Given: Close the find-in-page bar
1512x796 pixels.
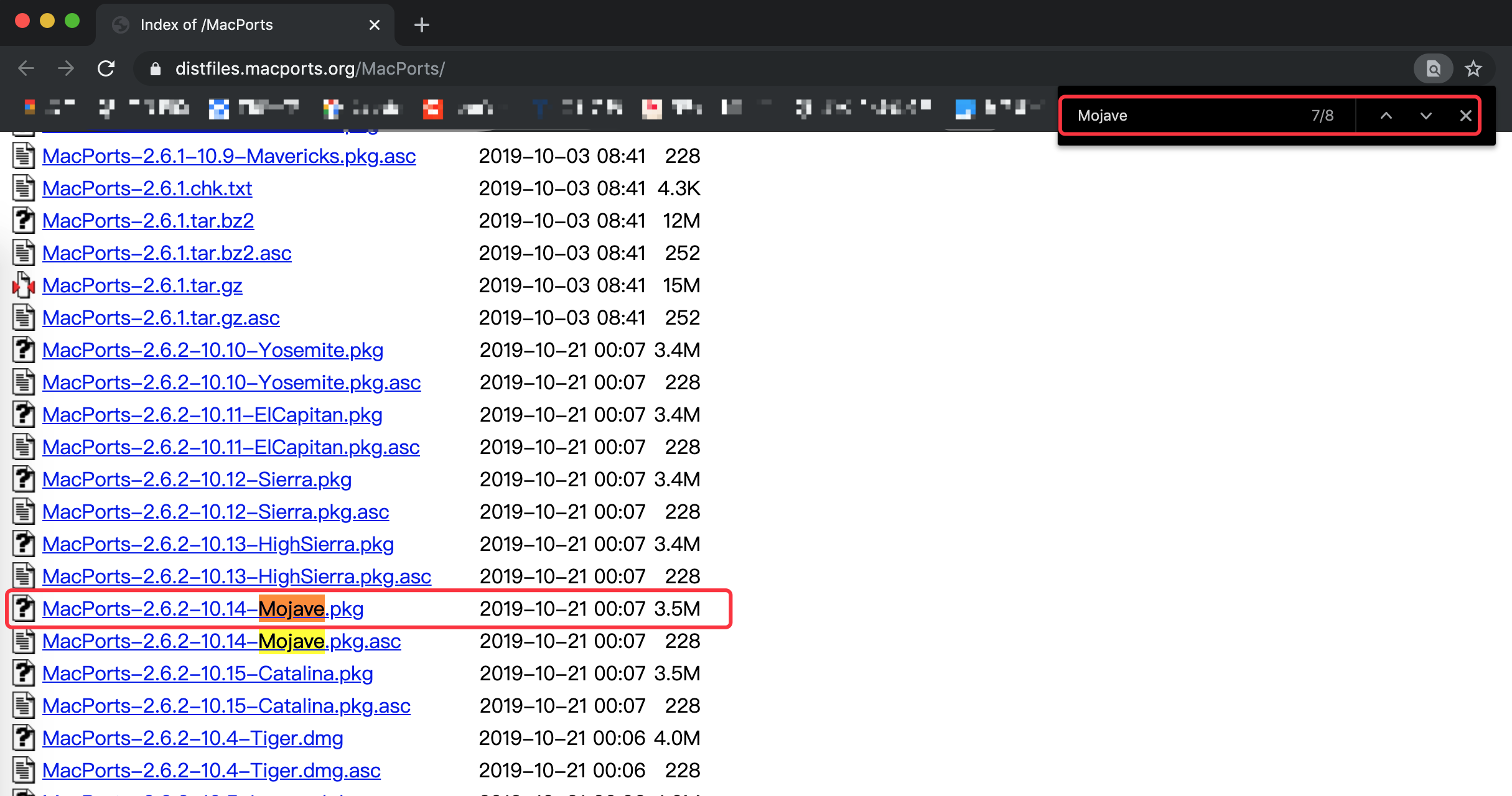Looking at the screenshot, I should [x=1465, y=116].
